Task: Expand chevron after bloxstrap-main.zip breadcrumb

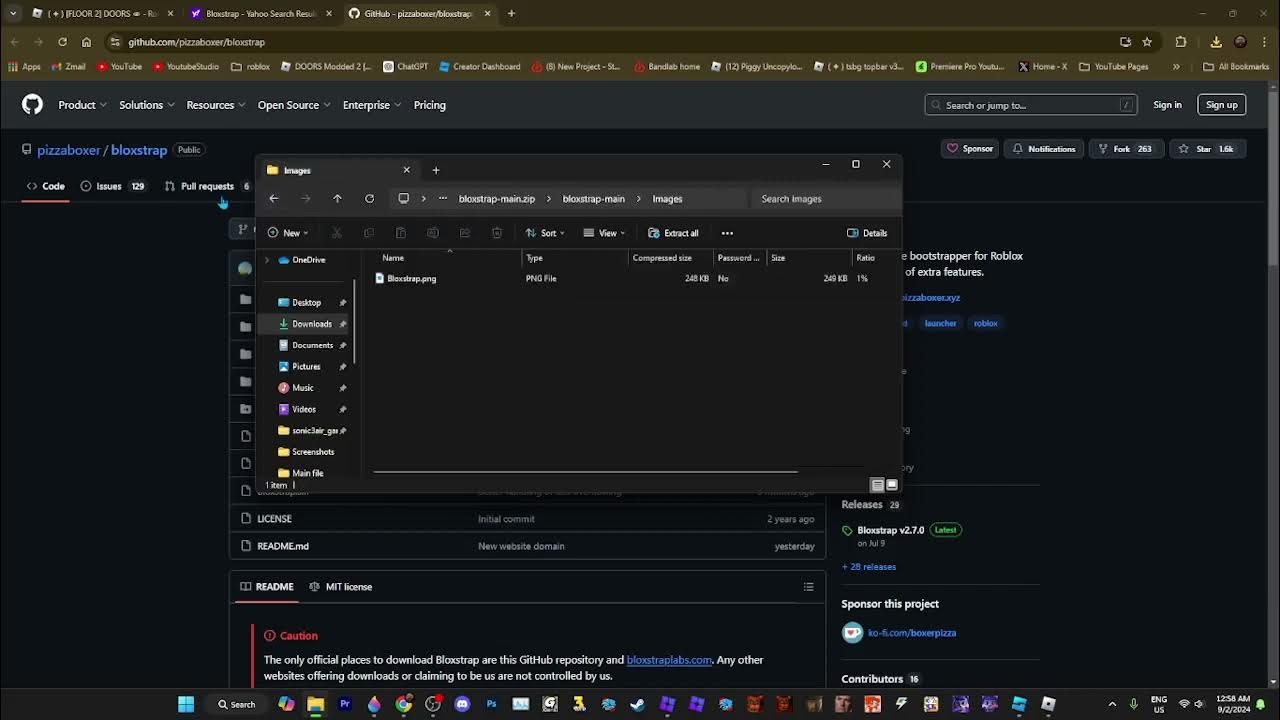Action: [x=548, y=198]
